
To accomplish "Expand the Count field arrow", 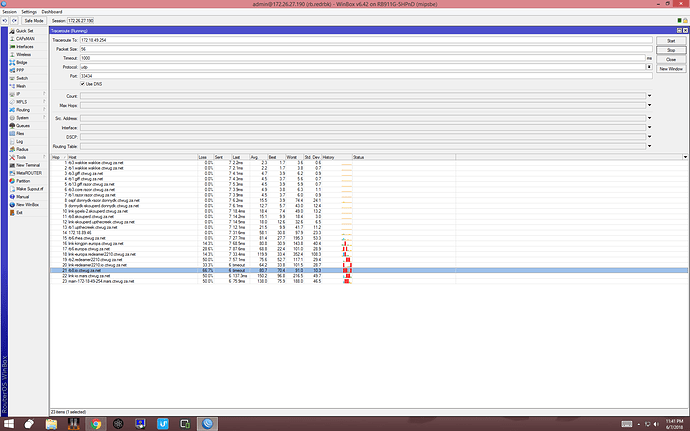I will tap(649, 96).
